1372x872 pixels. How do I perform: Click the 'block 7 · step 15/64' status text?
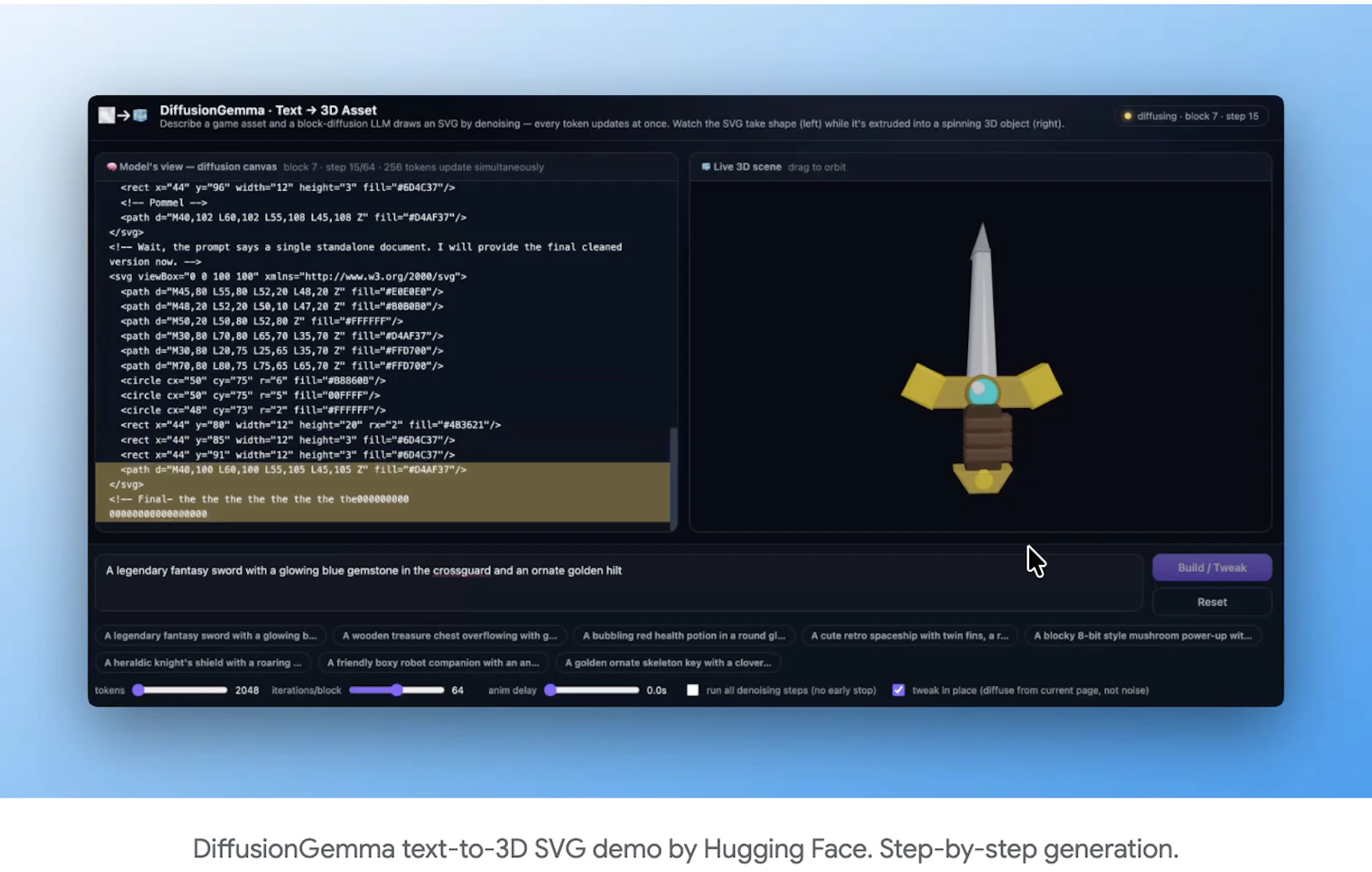point(330,167)
